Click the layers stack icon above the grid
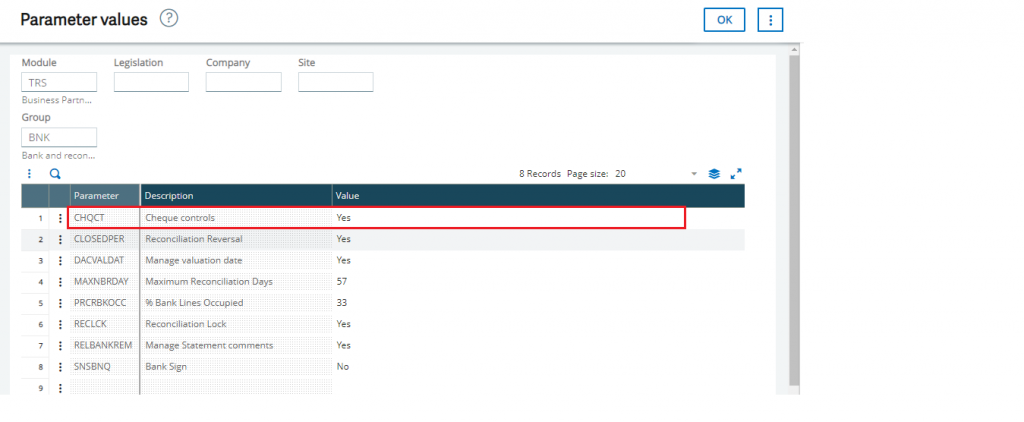Viewport: 1024px width, 422px height. coord(714,173)
